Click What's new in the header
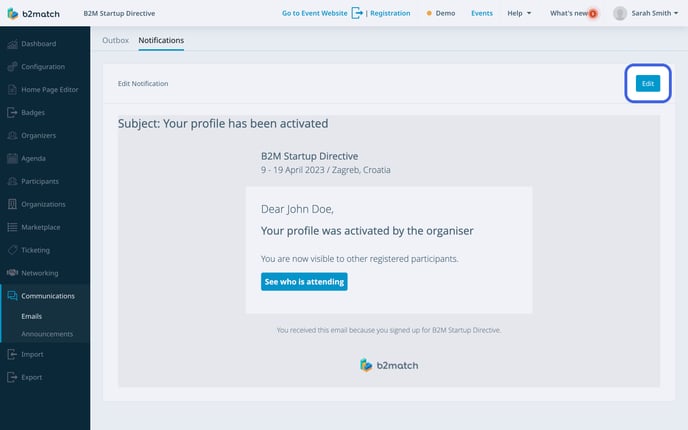 [x=569, y=14]
